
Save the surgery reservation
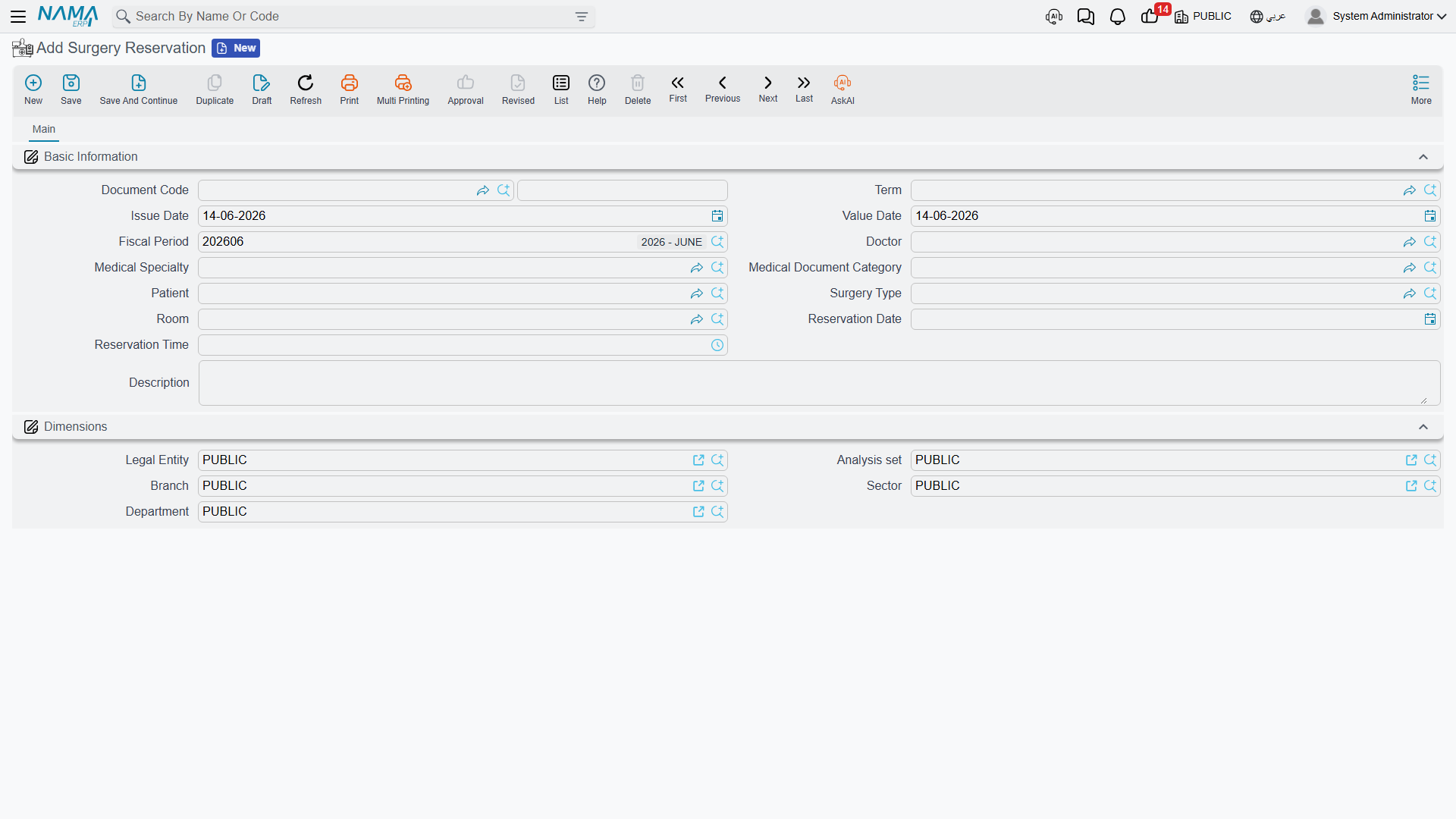coord(71,89)
